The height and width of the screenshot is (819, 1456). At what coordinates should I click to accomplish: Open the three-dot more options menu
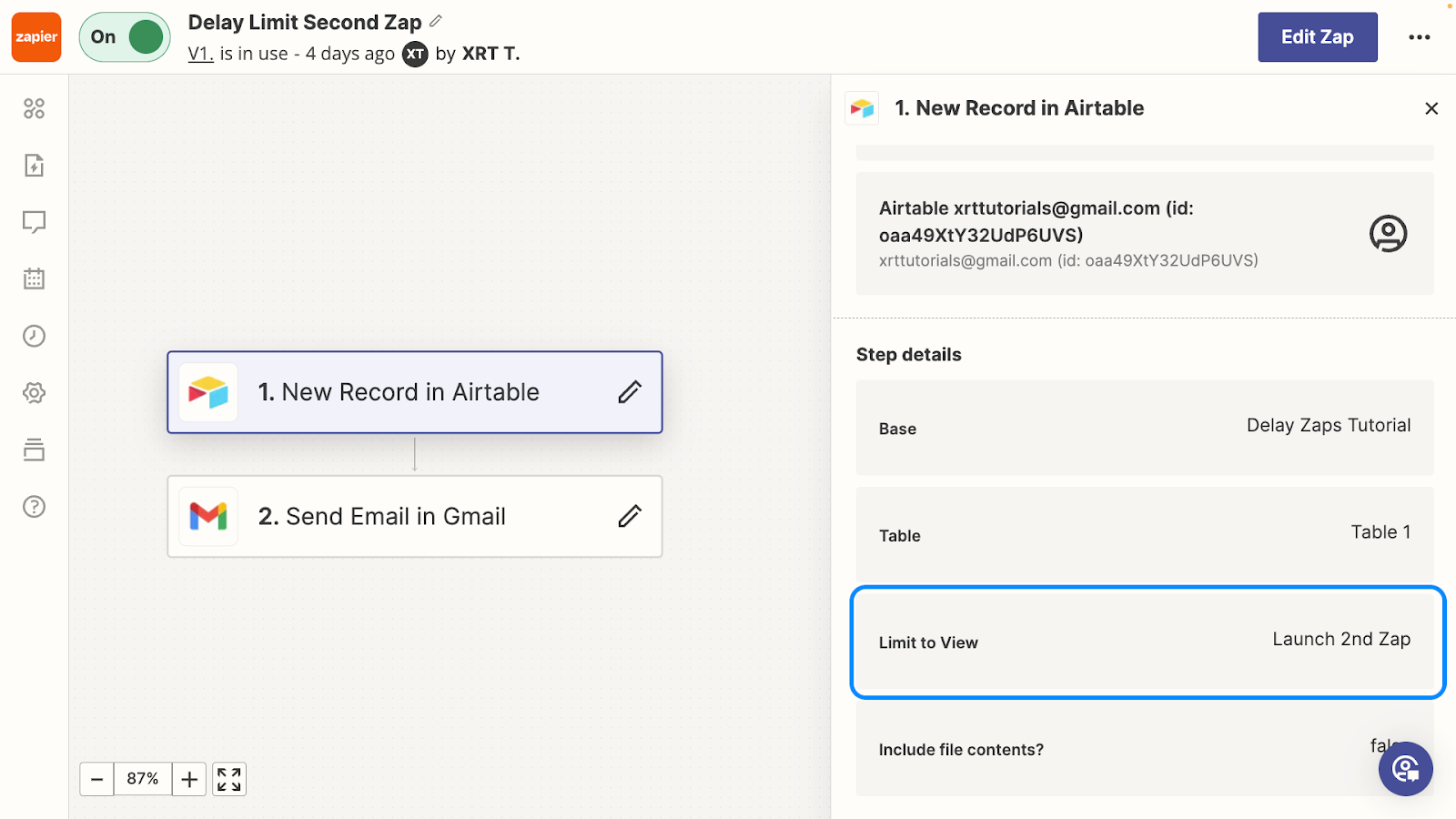point(1419,37)
